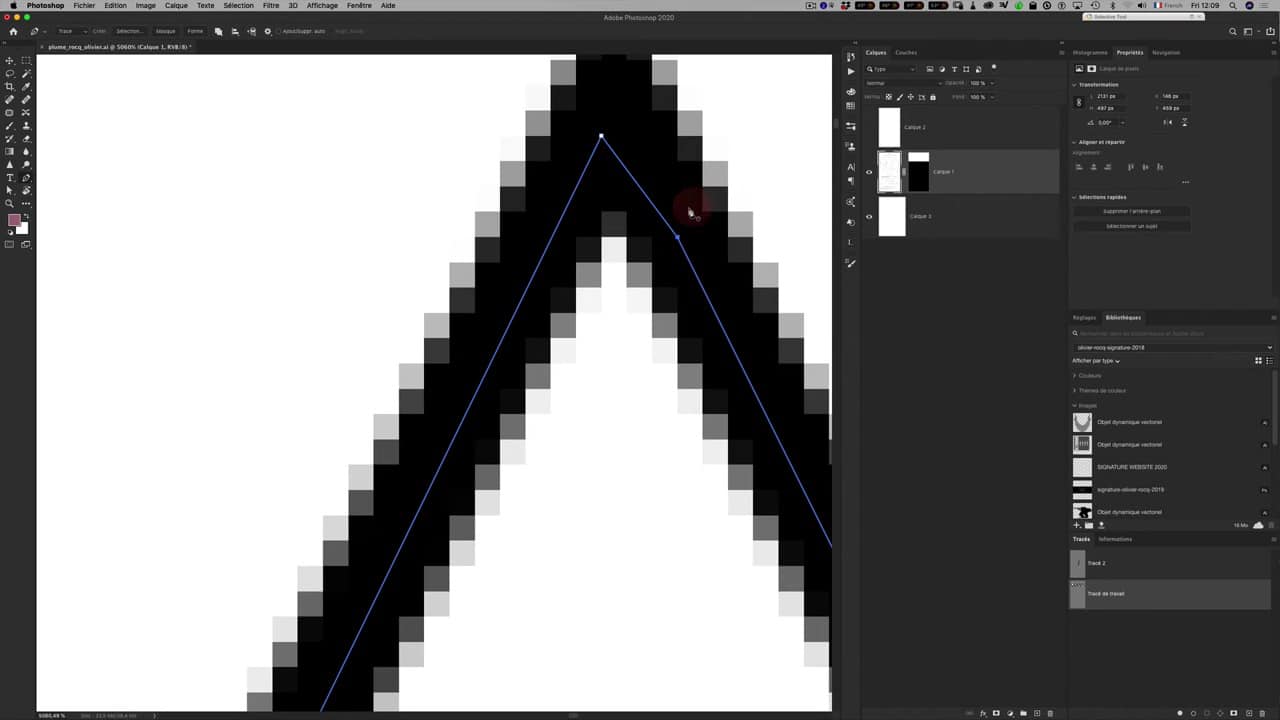
Task: Click Supprimer l'arrière-plan button
Action: [x=1132, y=211]
